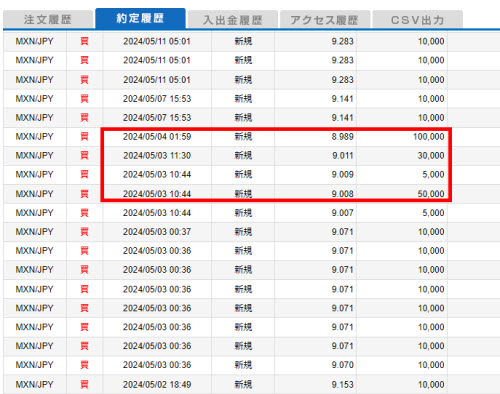Image resolution: width=500 pixels, height=394 pixels.
Task: Click the date 2024/05/03 11:30
Action: [157, 156]
